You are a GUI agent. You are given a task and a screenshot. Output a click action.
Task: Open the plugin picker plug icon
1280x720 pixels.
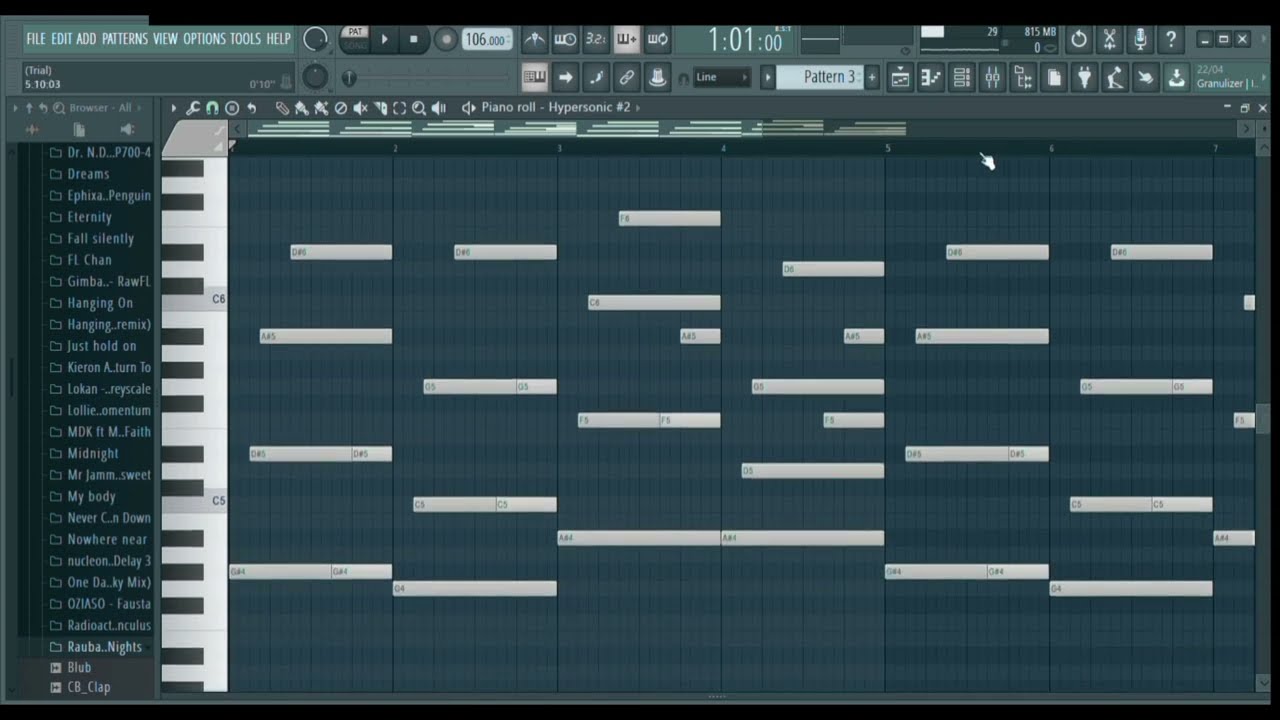(1084, 77)
